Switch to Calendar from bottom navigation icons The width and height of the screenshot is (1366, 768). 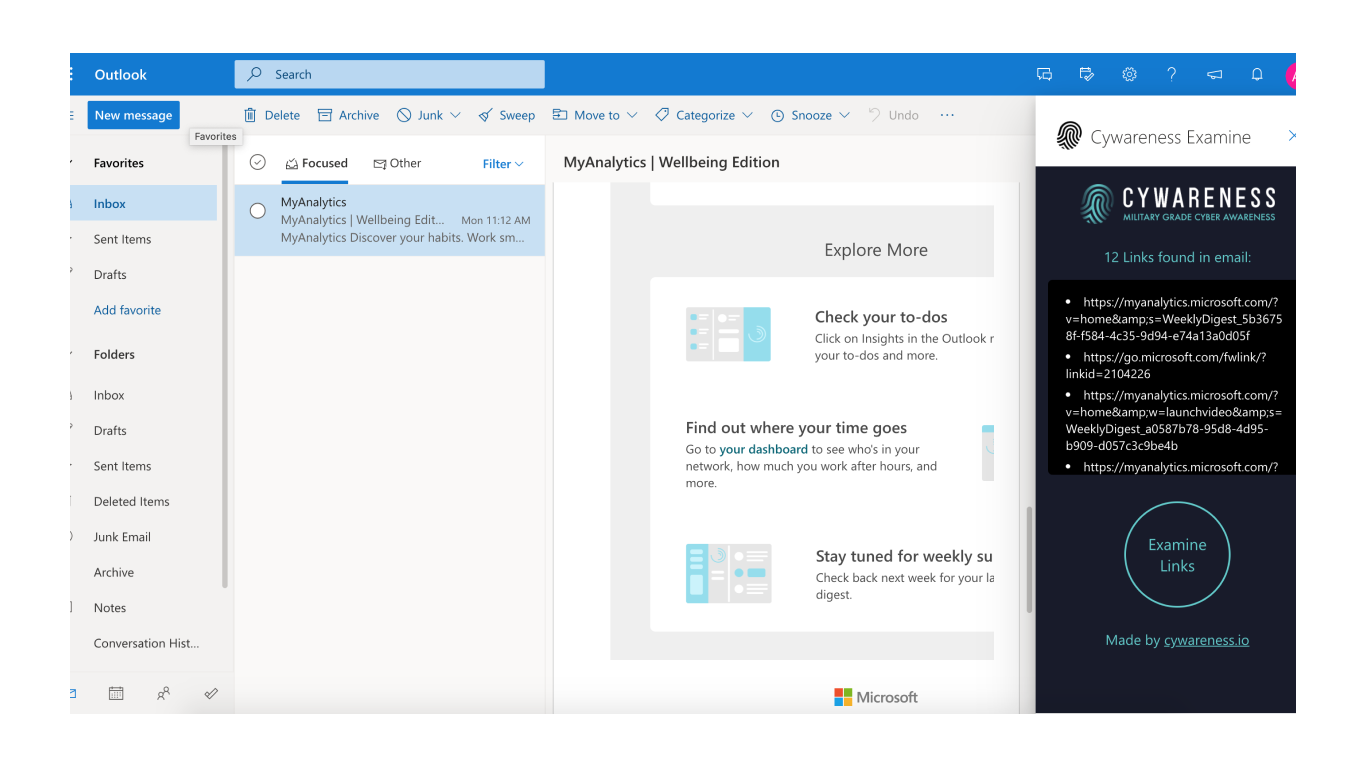coord(116,693)
